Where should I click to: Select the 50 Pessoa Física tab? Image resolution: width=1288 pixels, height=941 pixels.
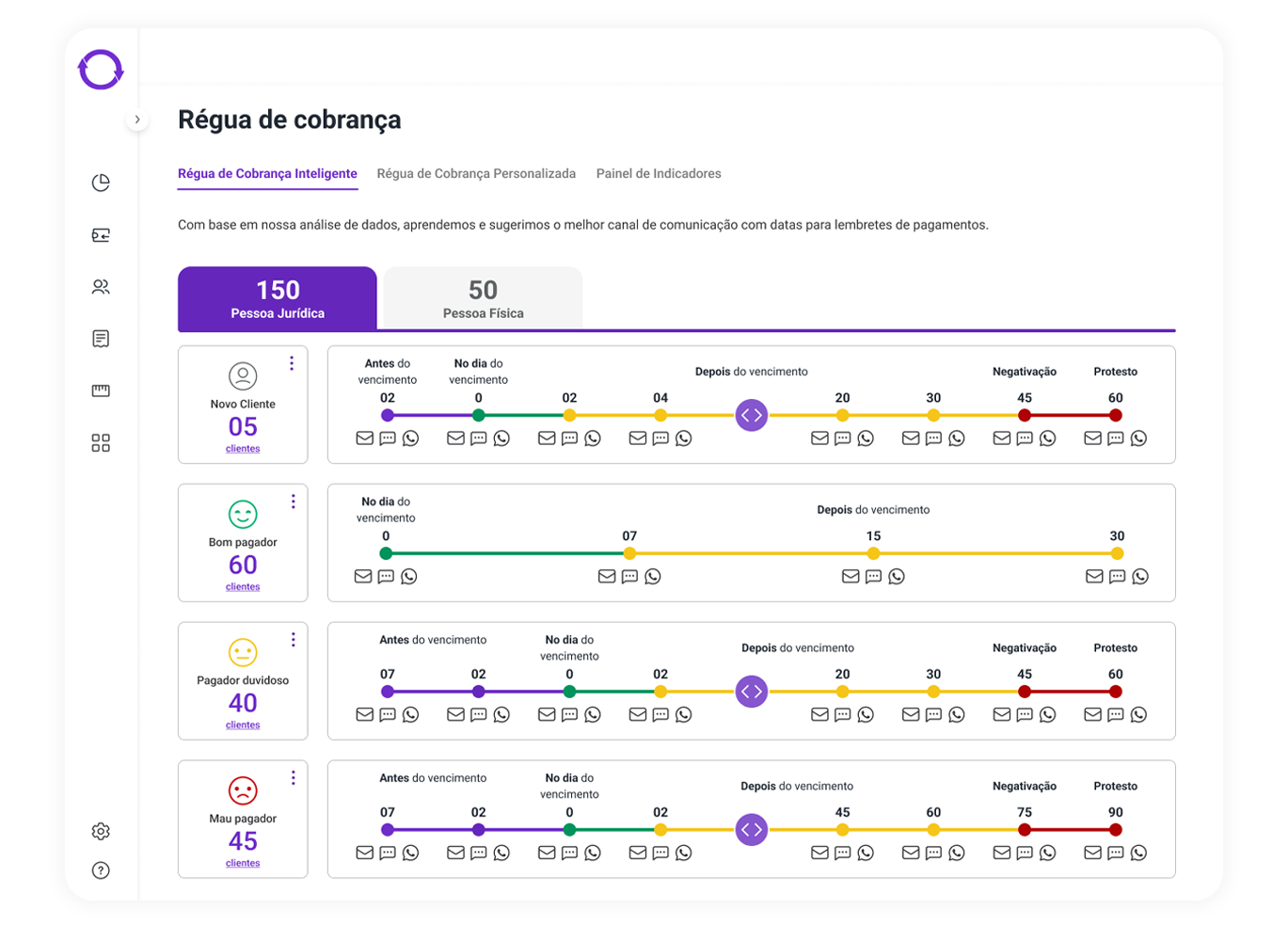click(483, 299)
